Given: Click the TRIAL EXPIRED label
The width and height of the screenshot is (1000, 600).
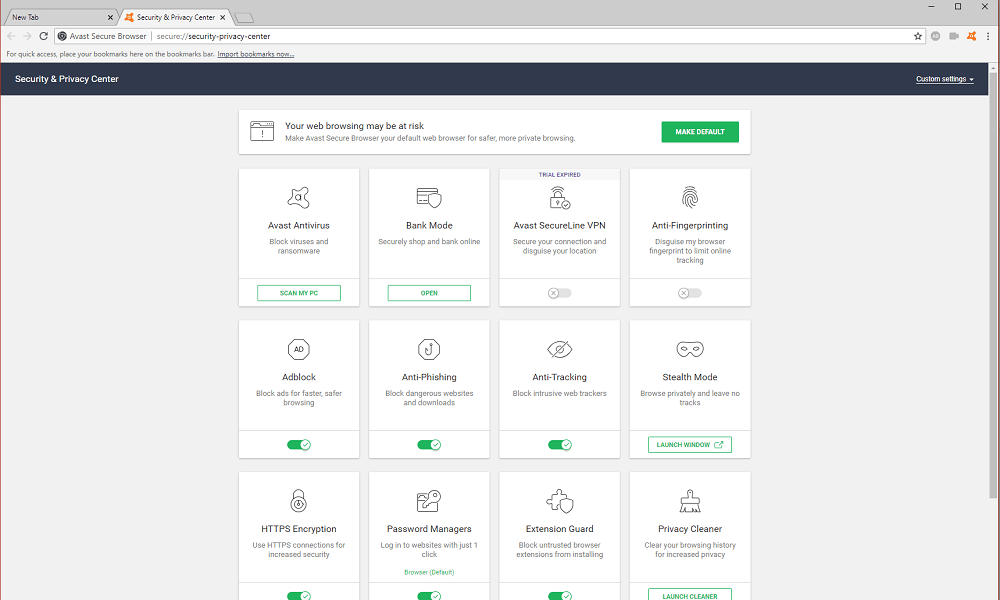Looking at the screenshot, I should [559, 175].
